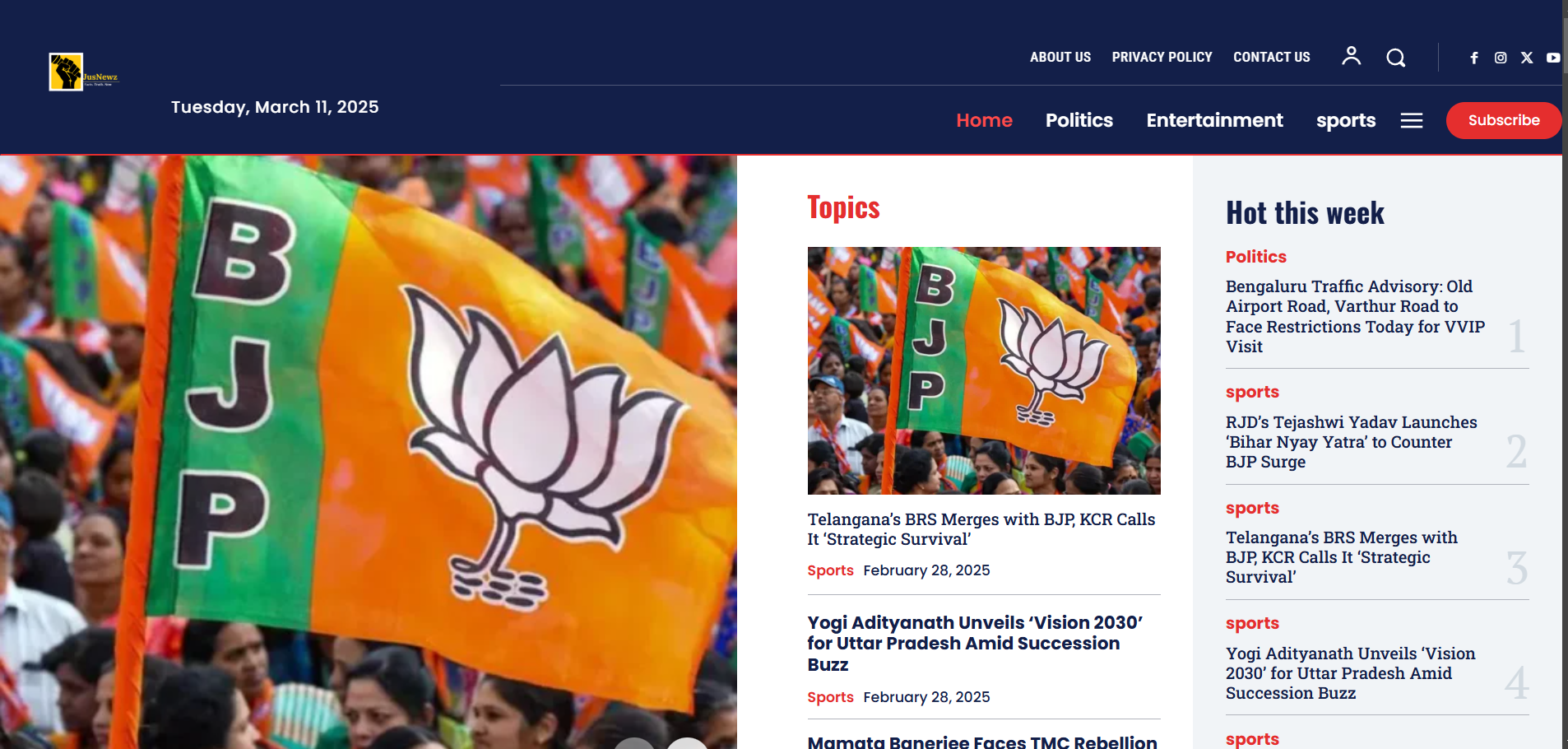This screenshot has height=749, width=1568.
Task: Open the X (Twitter) social icon
Action: 1527,58
